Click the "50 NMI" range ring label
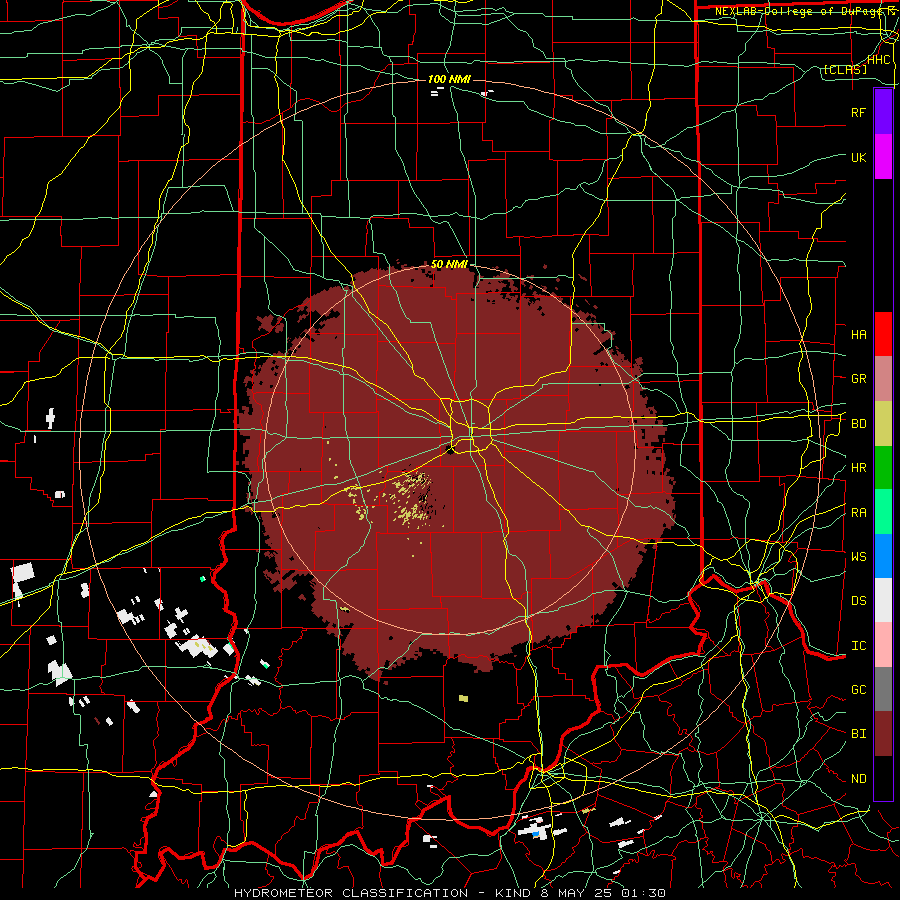Image resolution: width=900 pixels, height=900 pixels. point(449,265)
